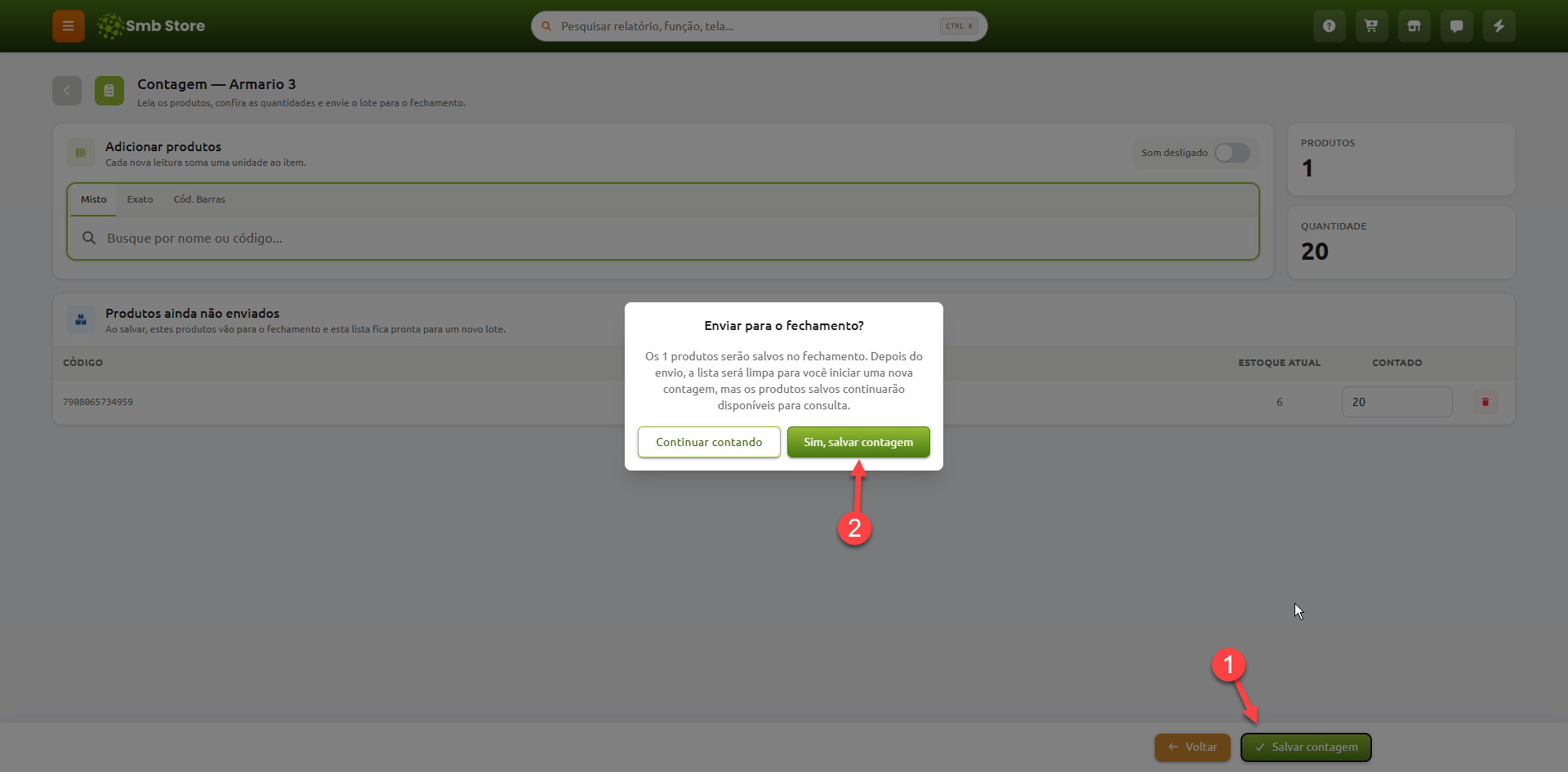The image size is (1568, 772).
Task: Click the CÓDIGO column header
Action: 82,363
